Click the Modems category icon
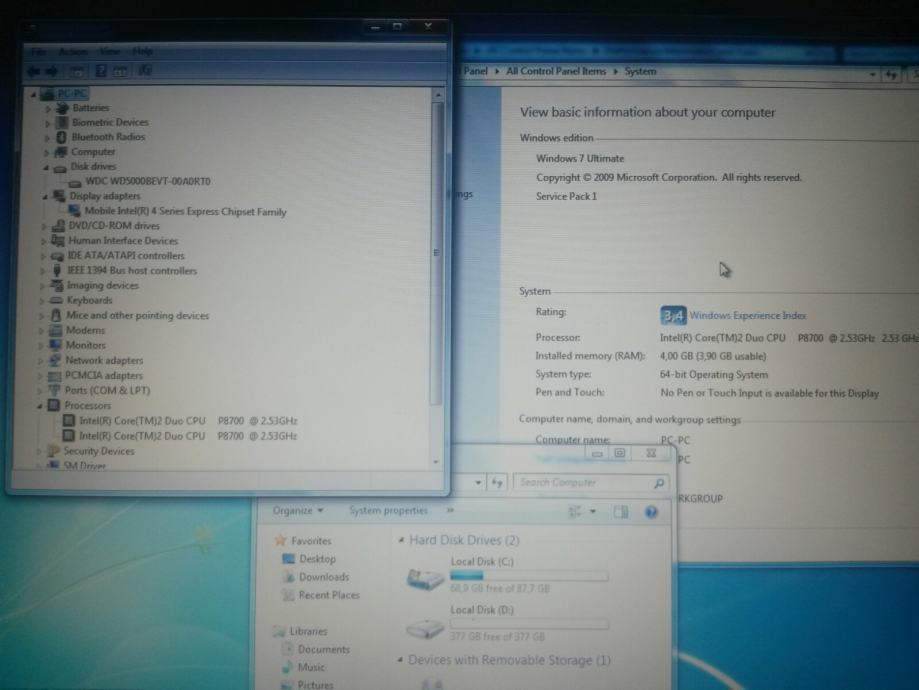919x690 pixels. click(56, 330)
